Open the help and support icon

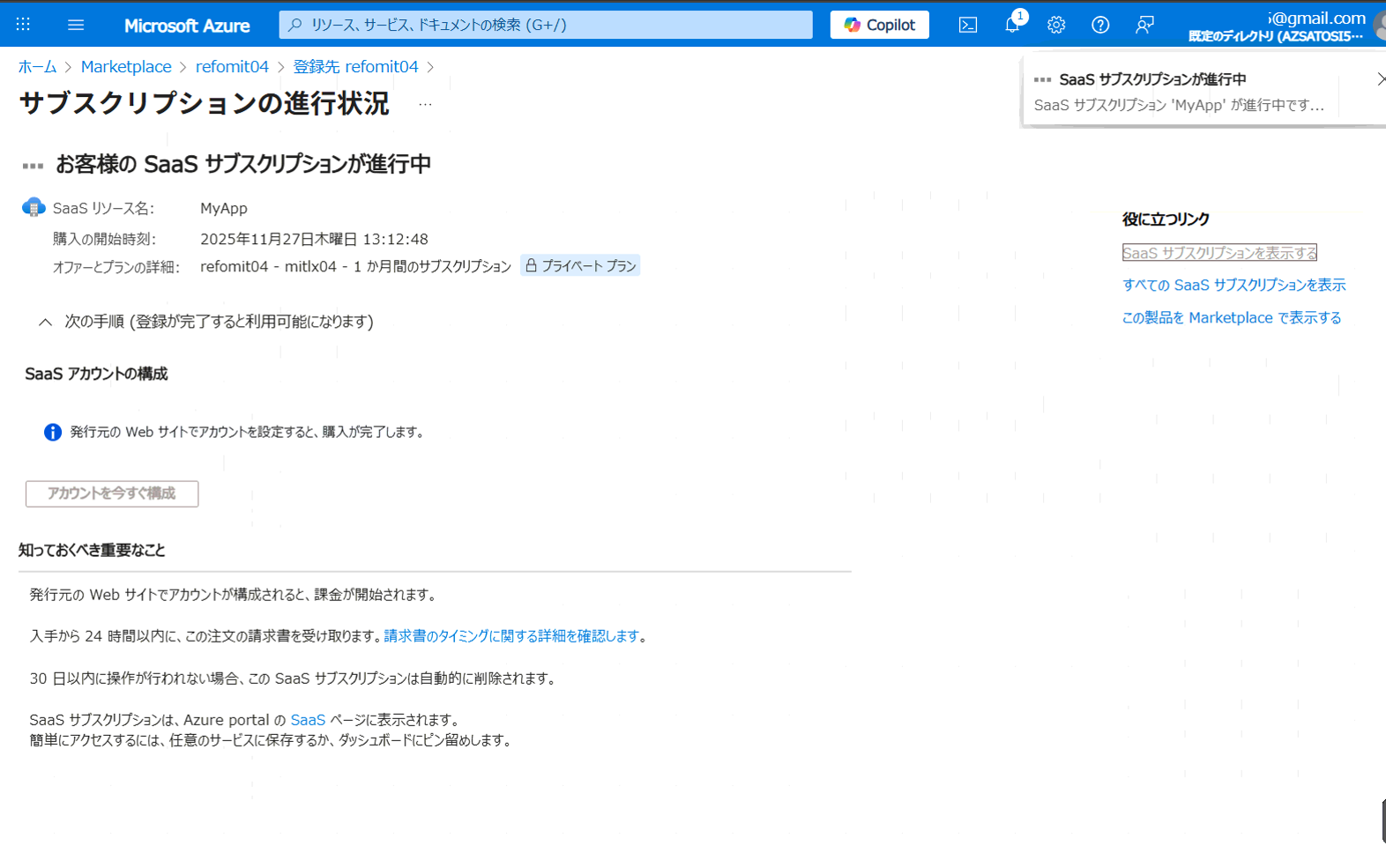(x=1100, y=25)
